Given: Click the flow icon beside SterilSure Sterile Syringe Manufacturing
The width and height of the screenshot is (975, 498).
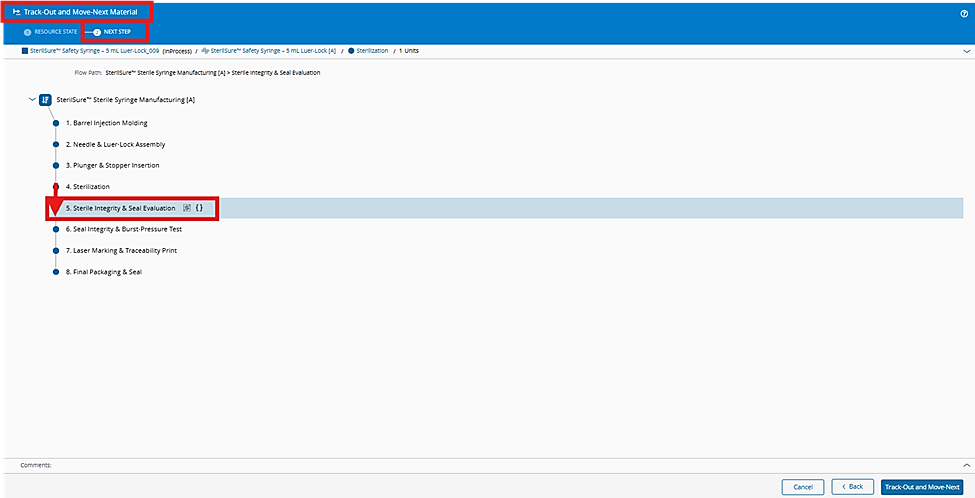Looking at the screenshot, I should pyautogui.click(x=45, y=99).
